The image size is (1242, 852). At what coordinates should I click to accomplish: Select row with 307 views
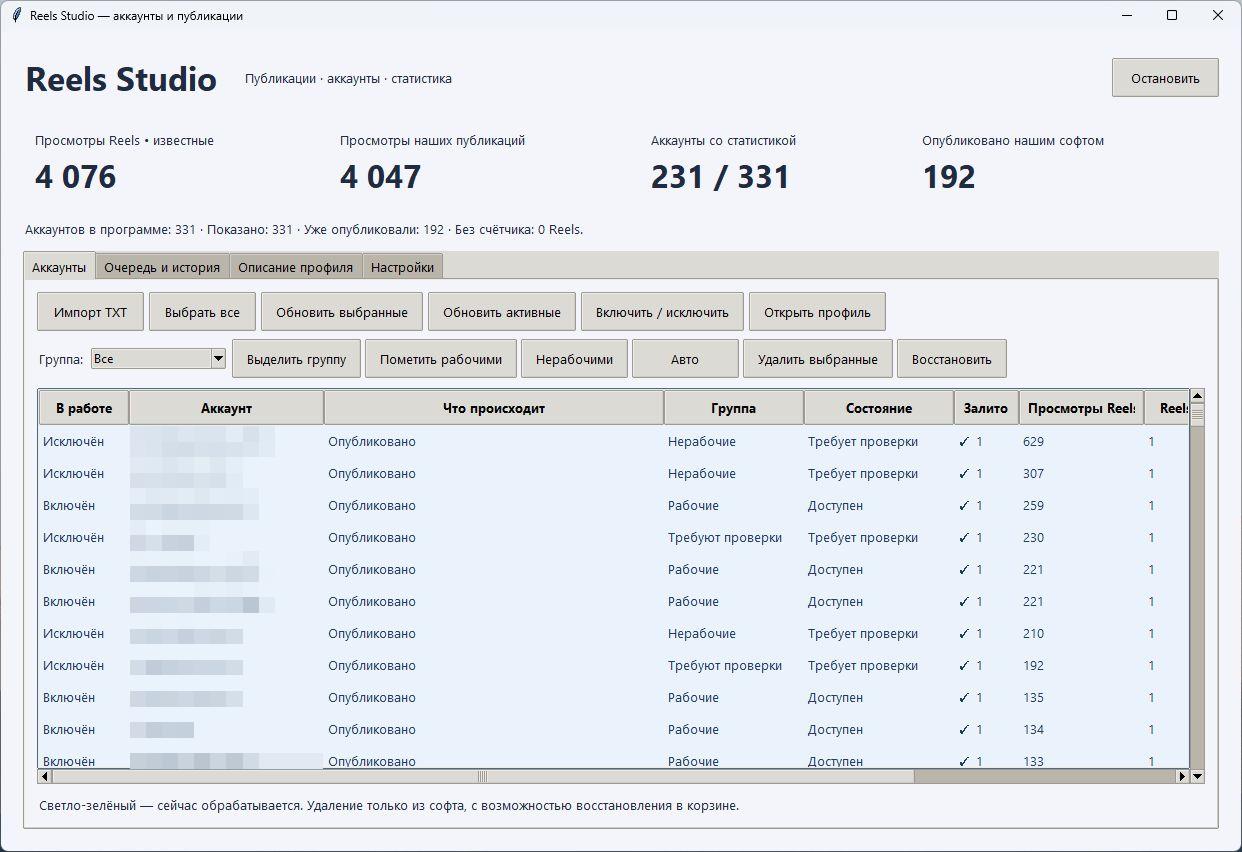click(614, 473)
